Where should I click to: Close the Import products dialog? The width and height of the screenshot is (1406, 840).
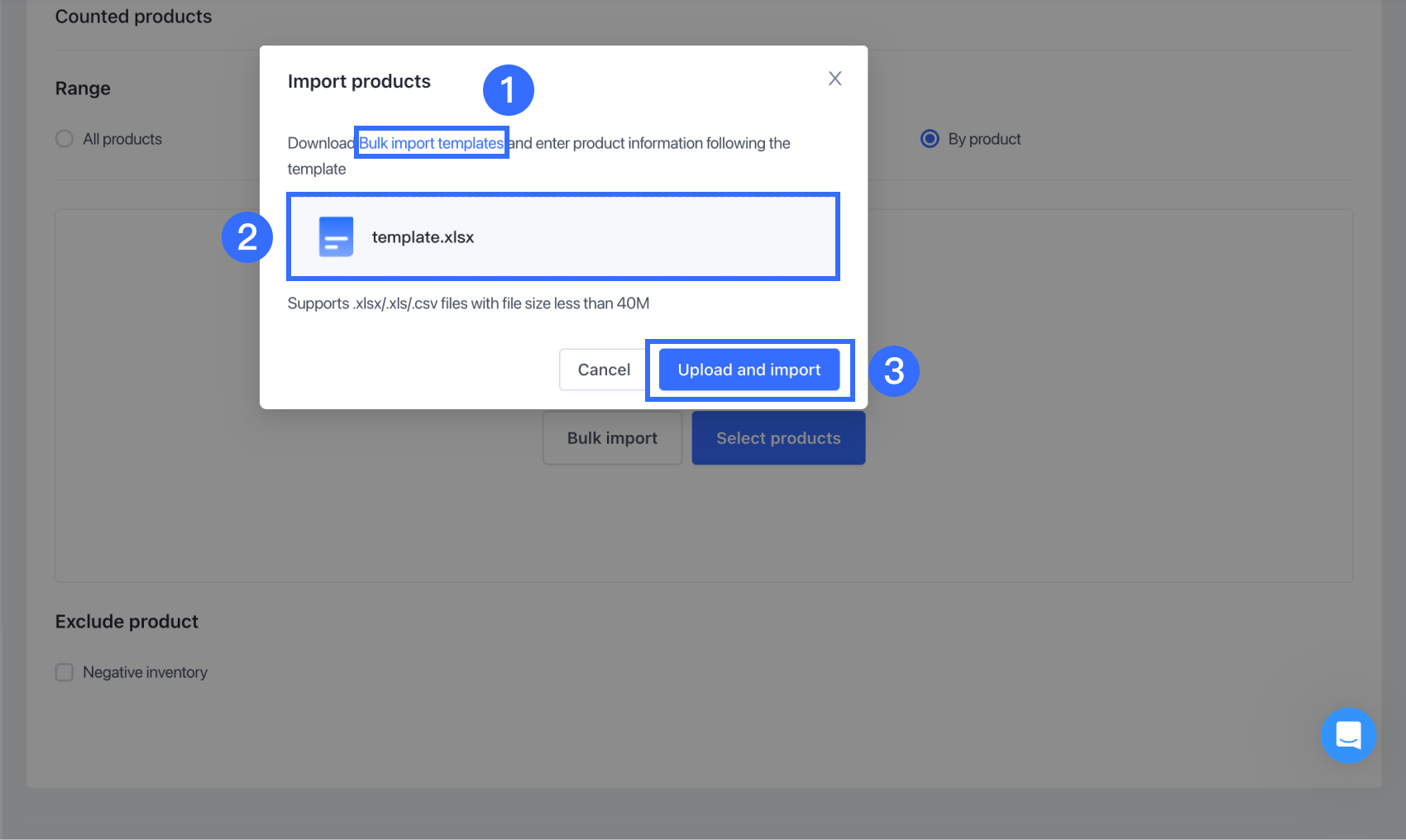[835, 79]
